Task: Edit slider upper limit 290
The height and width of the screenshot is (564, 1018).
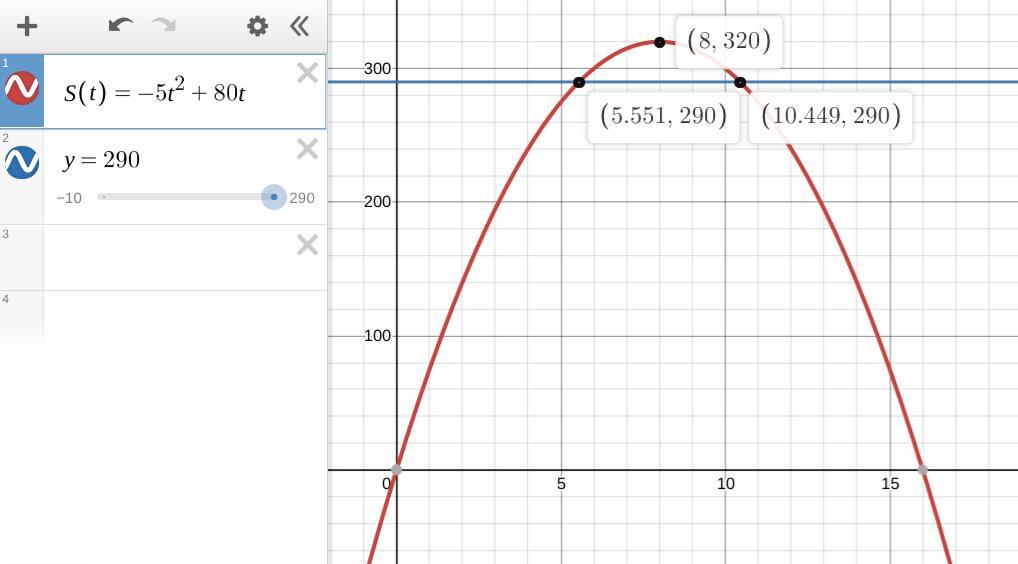Action: tap(302, 198)
